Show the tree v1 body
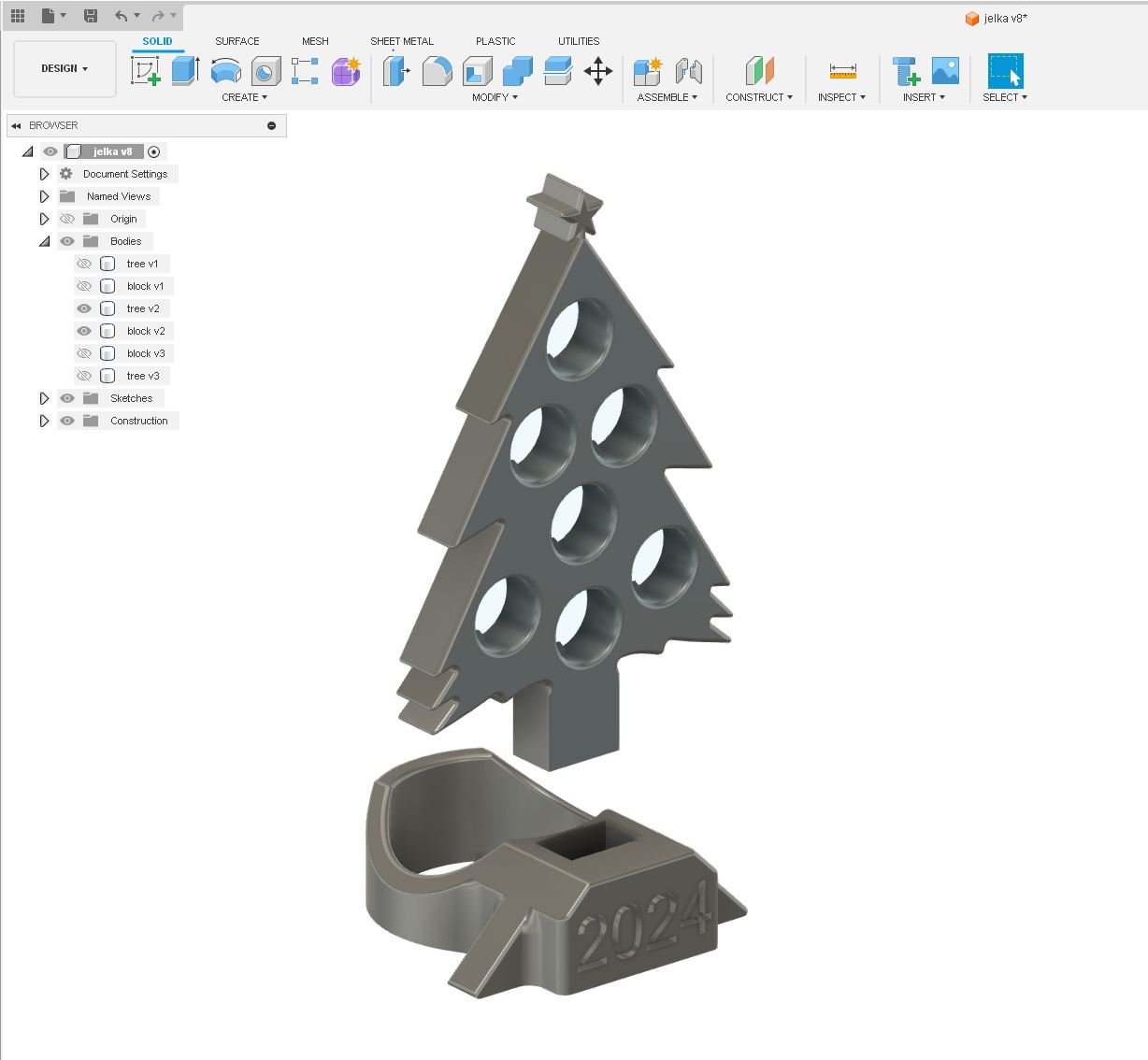The width and height of the screenshot is (1148, 1060). 84,264
